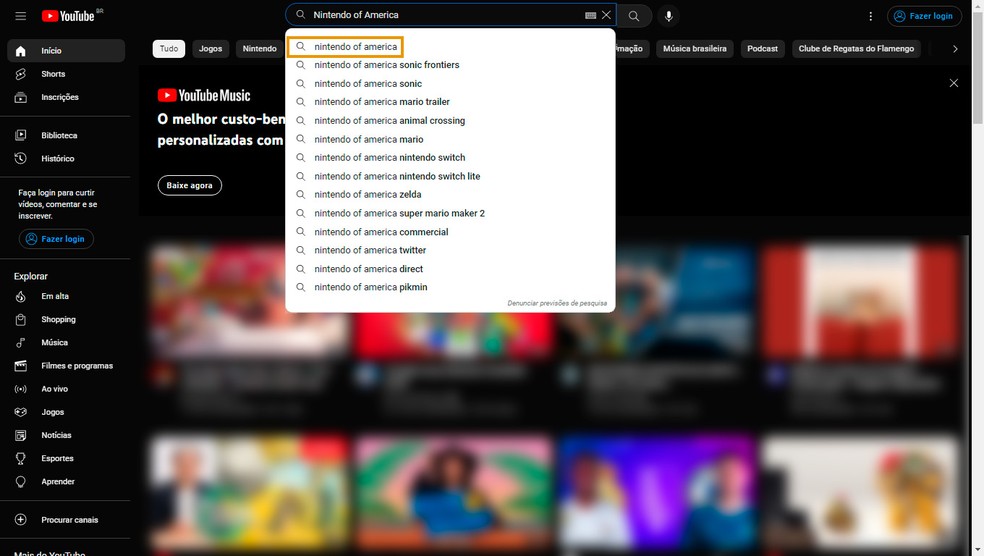Open the Jogos gaming section in sidebar

66,412
